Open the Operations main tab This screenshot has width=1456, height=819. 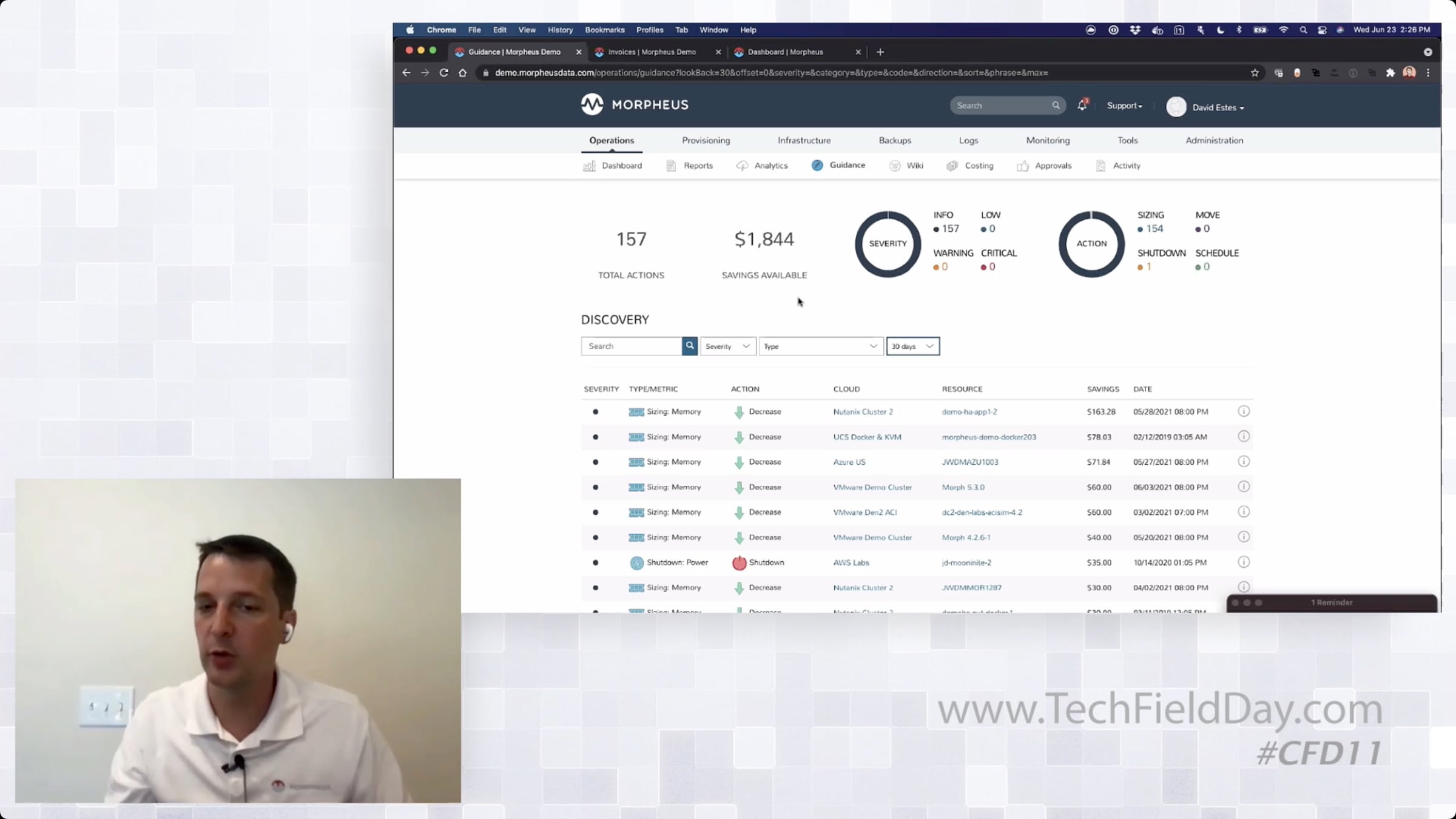click(612, 140)
